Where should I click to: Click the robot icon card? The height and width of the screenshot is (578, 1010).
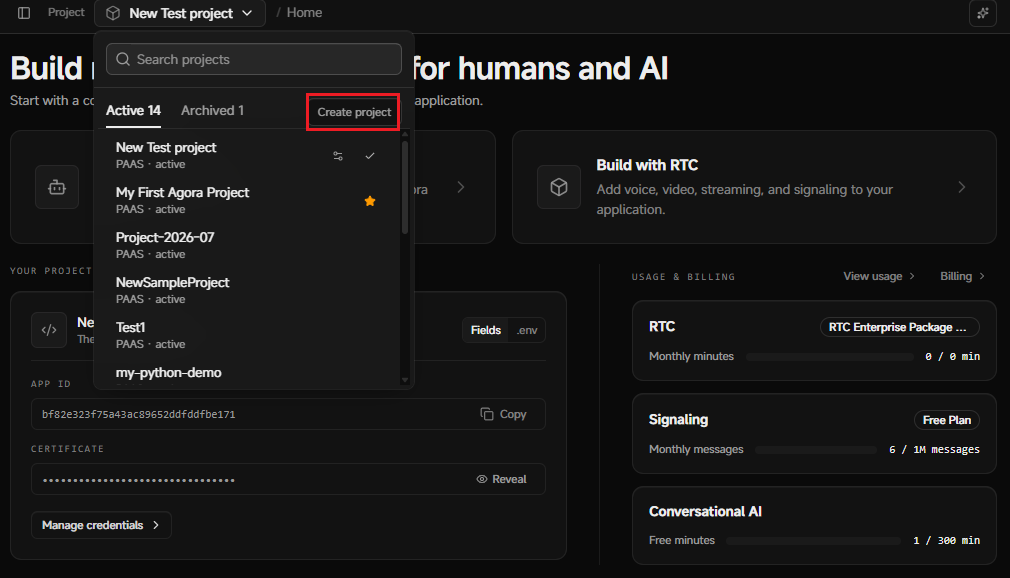(57, 188)
